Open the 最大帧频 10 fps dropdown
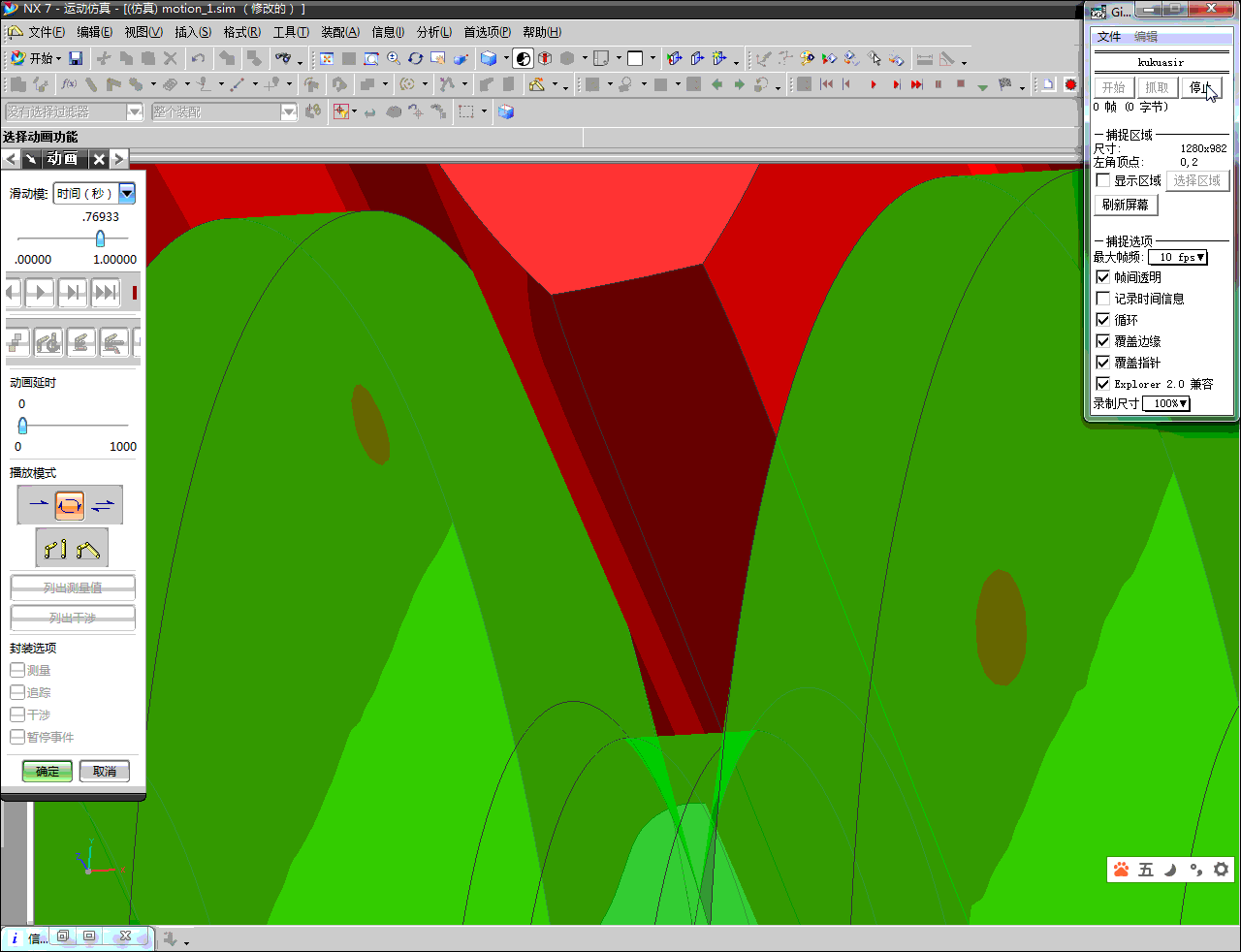 pos(1178,257)
